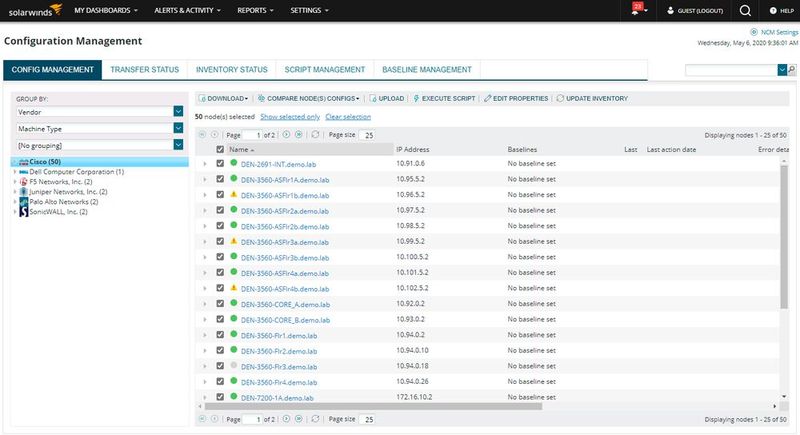Click the SonicWALL vendor icon in tree
The width and height of the screenshot is (800, 435).
tap(23, 212)
